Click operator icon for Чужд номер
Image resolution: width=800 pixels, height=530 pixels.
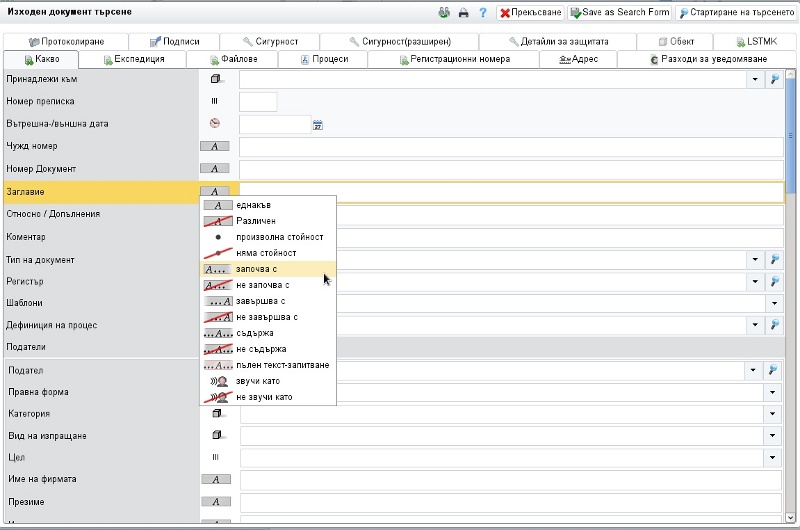coord(214,146)
